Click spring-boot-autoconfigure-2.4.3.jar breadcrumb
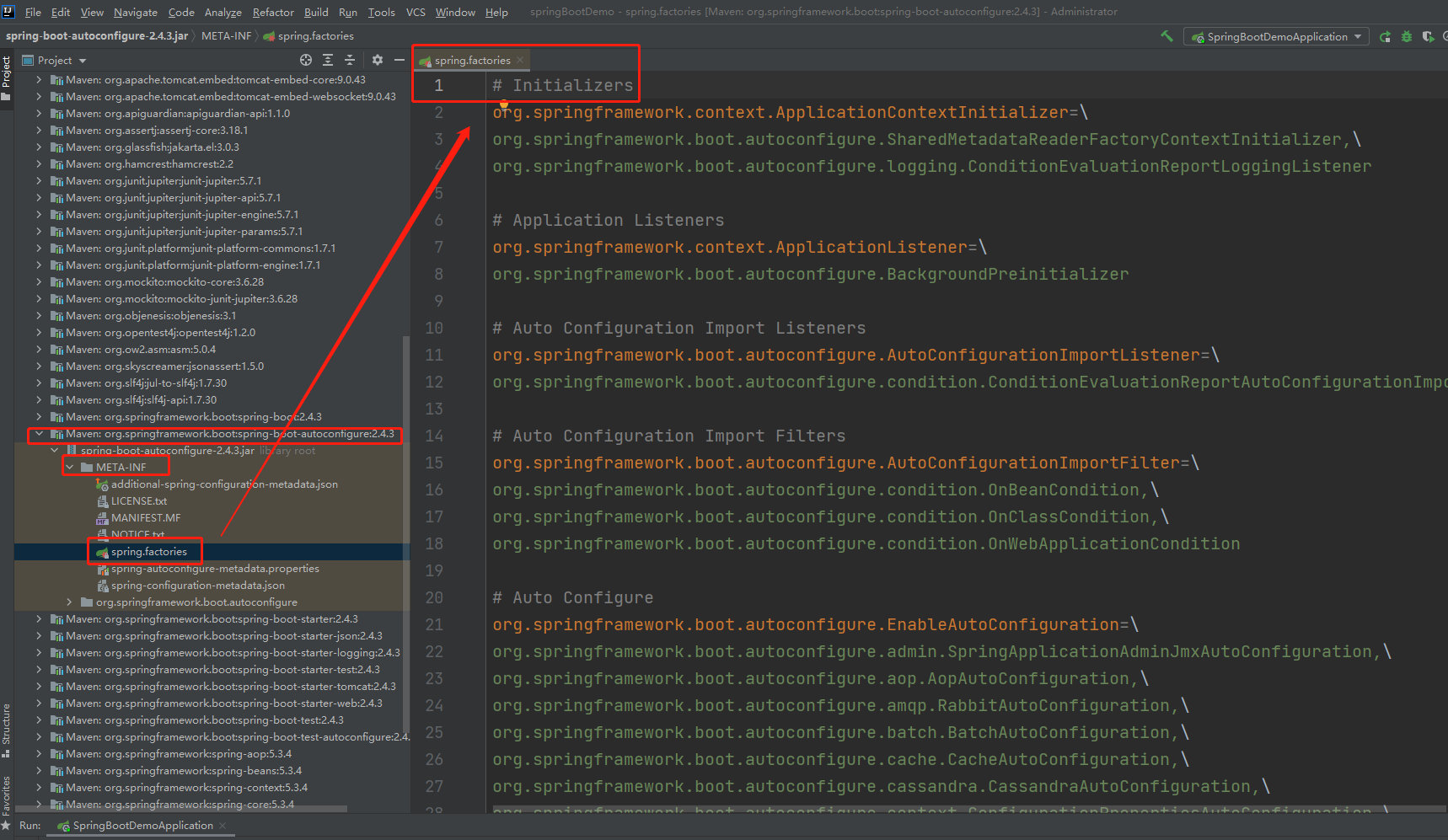This screenshot has width=1448, height=840. pyautogui.click(x=97, y=36)
